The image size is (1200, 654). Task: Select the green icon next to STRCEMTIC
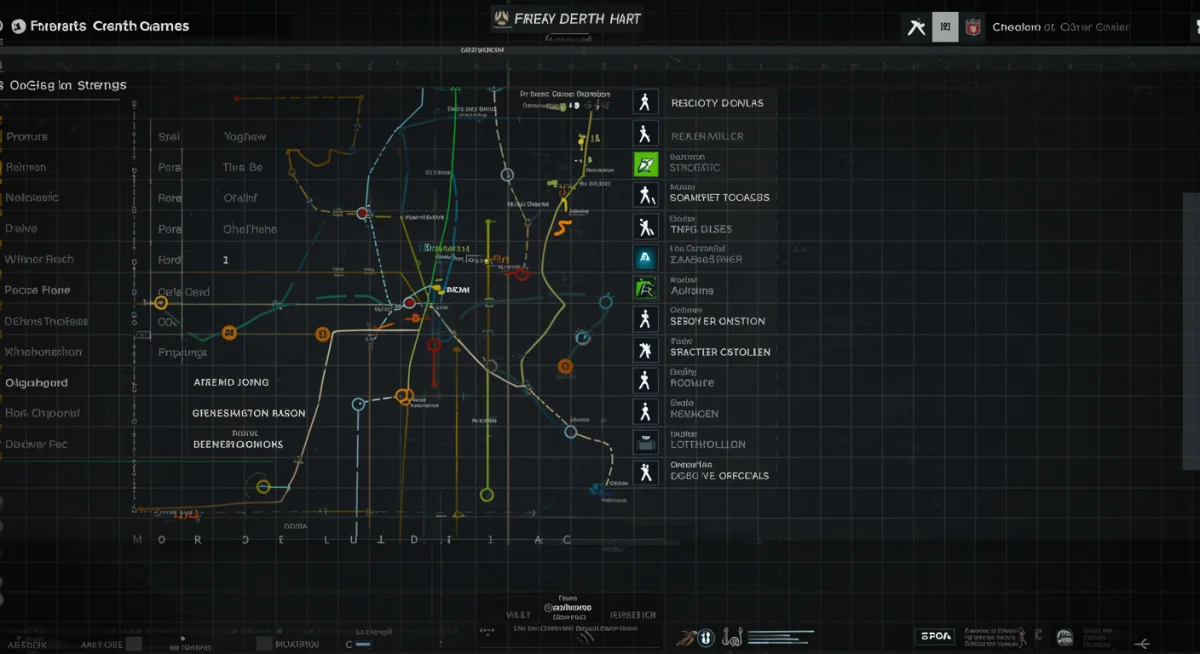point(646,164)
